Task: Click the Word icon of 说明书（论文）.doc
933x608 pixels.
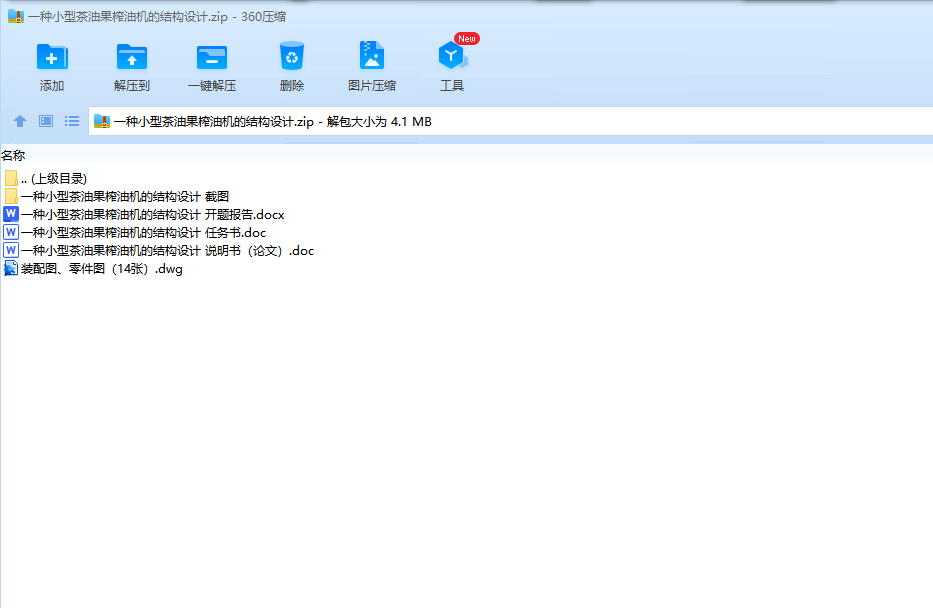Action: click(x=11, y=250)
